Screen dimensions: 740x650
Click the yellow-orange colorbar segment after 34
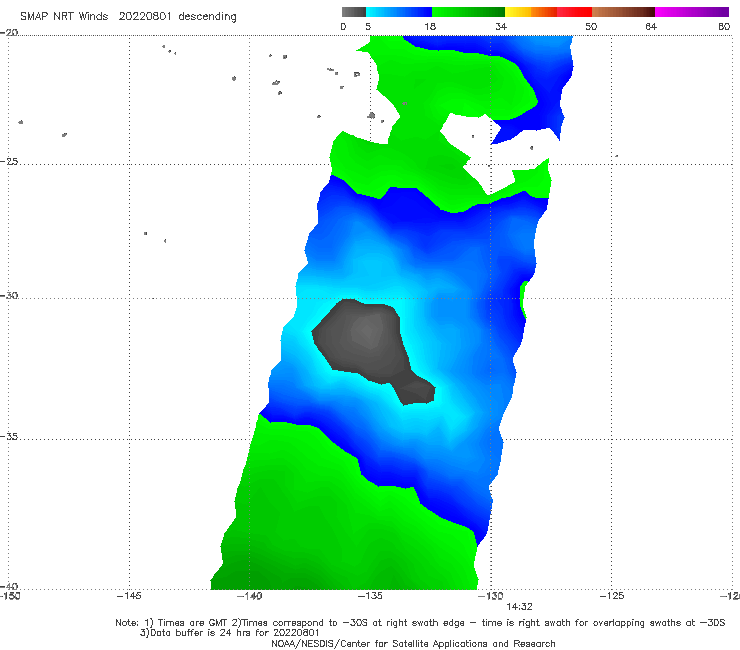pyautogui.click(x=531, y=12)
